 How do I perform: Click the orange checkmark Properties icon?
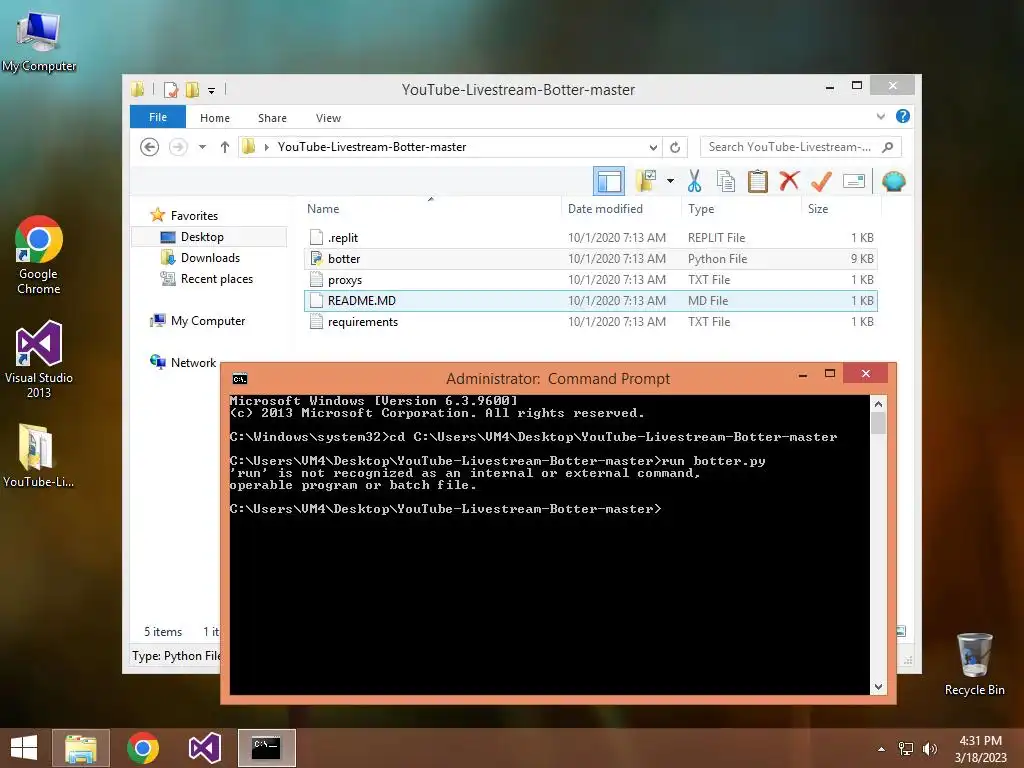(x=821, y=181)
